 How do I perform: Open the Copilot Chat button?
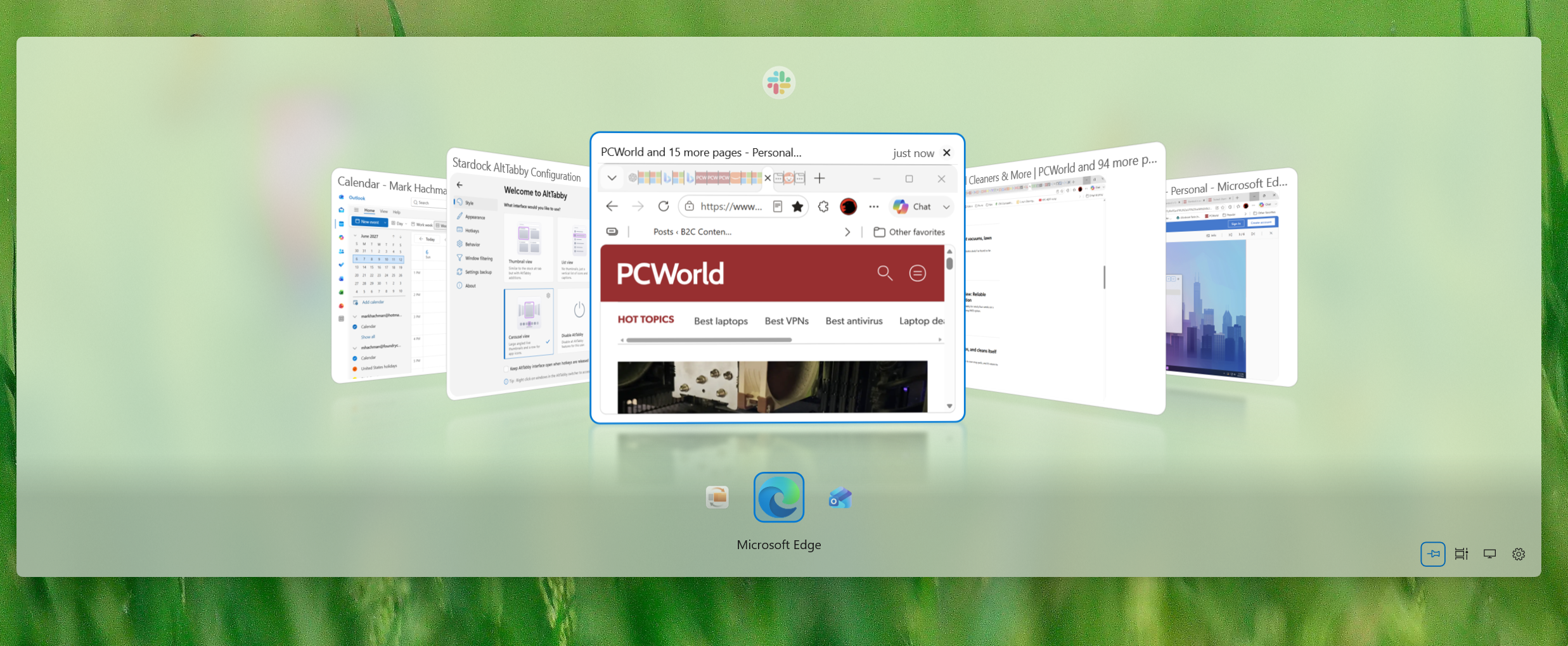pos(912,206)
